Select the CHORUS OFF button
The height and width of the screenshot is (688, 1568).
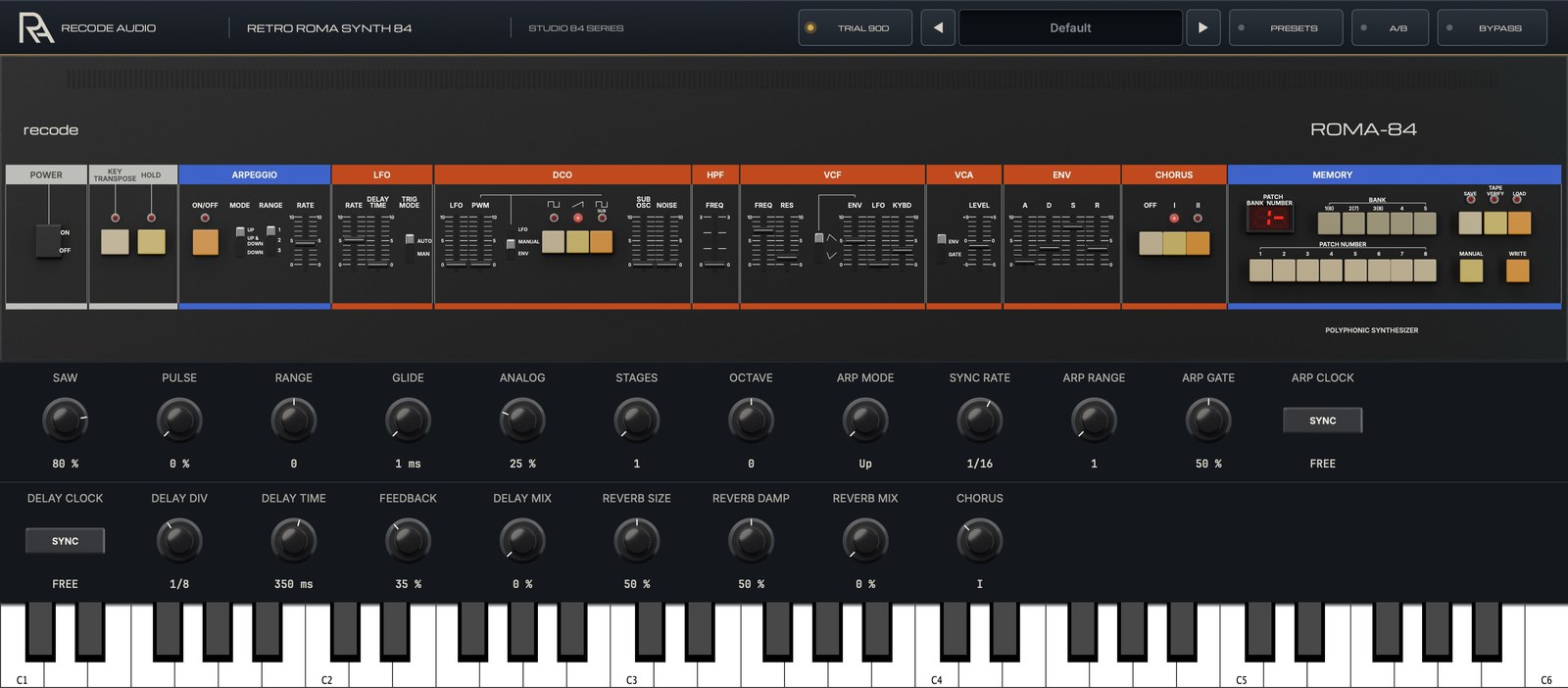pyautogui.click(x=1151, y=243)
